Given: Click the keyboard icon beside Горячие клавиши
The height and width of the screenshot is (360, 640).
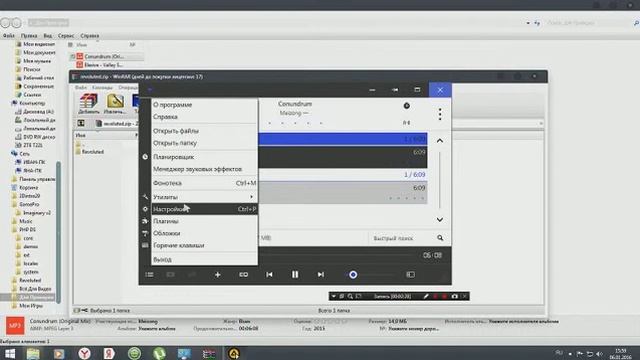Looking at the screenshot, I should click(x=145, y=245).
